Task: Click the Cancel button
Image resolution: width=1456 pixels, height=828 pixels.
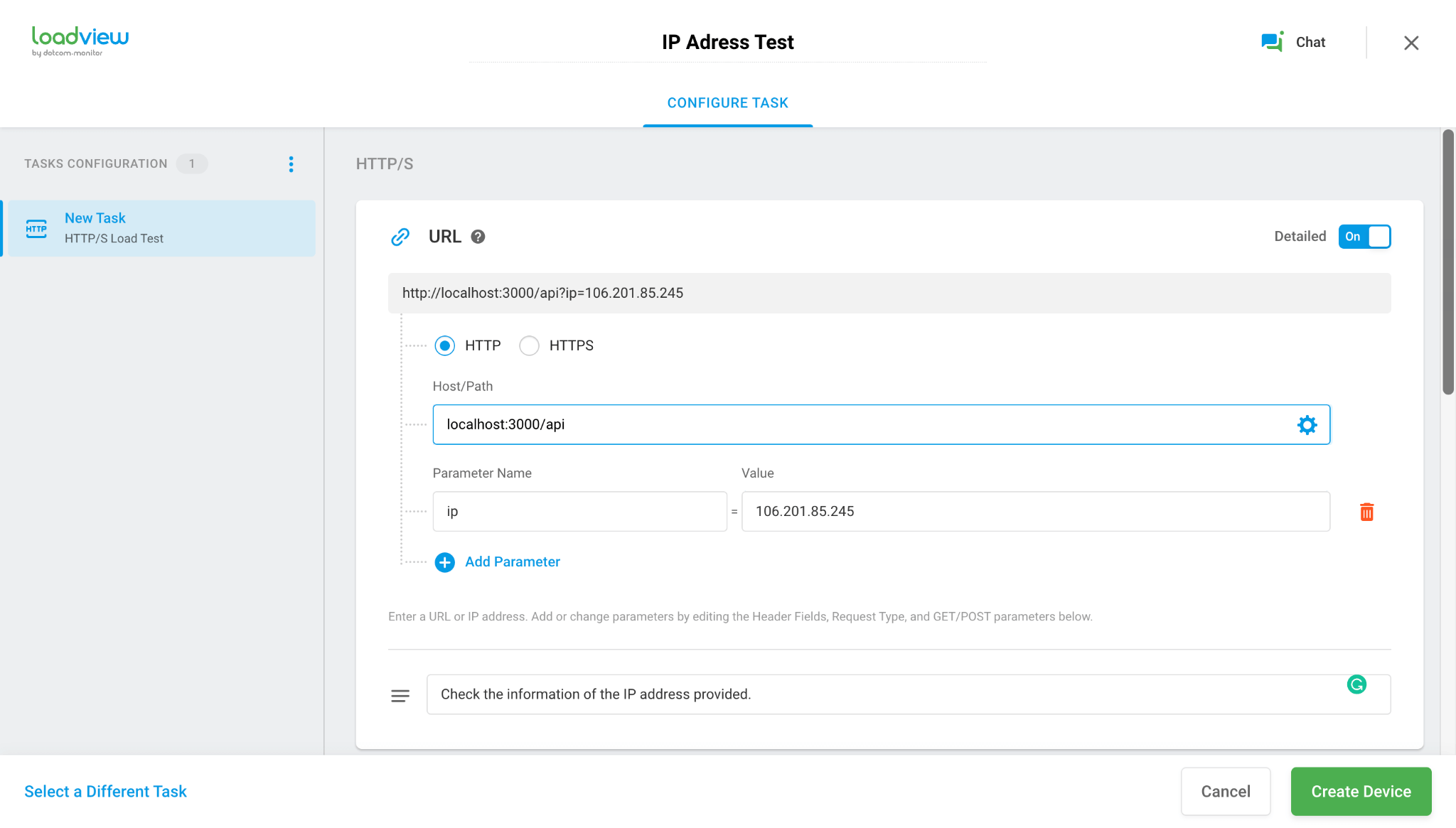Action: (x=1225, y=791)
